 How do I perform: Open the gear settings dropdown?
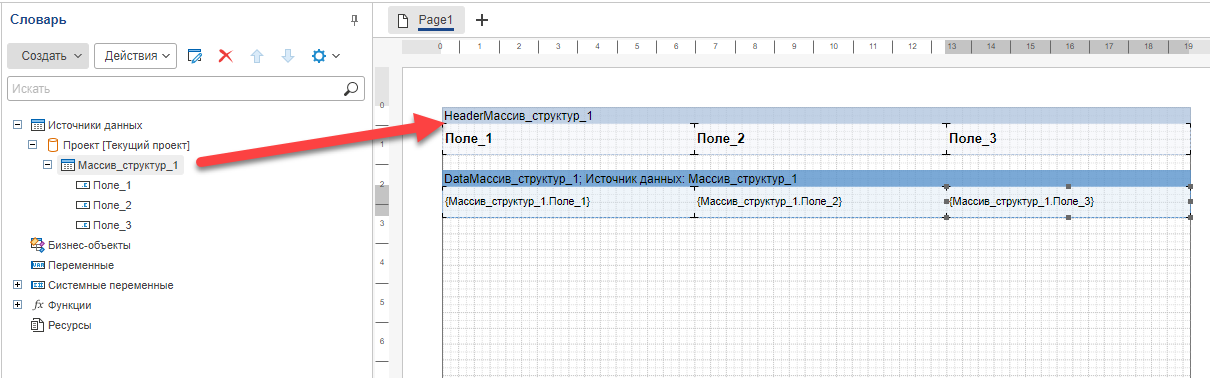click(x=326, y=56)
